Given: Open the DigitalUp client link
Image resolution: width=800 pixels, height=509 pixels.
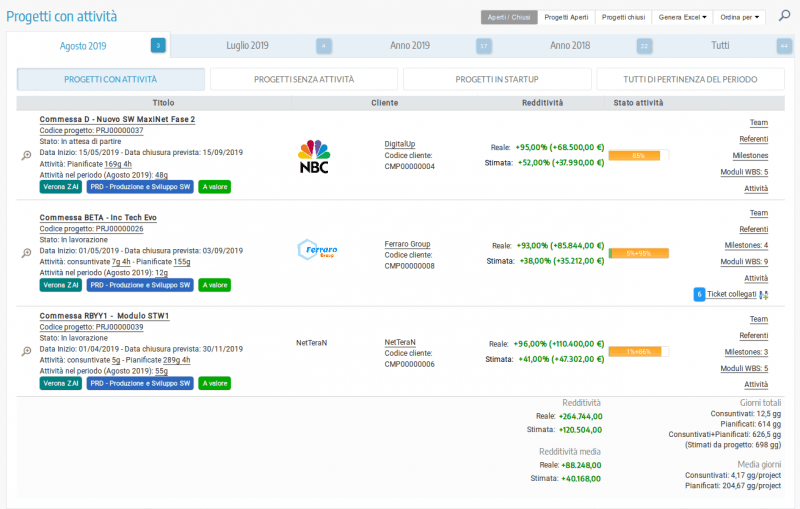Looking at the screenshot, I should coord(399,144).
